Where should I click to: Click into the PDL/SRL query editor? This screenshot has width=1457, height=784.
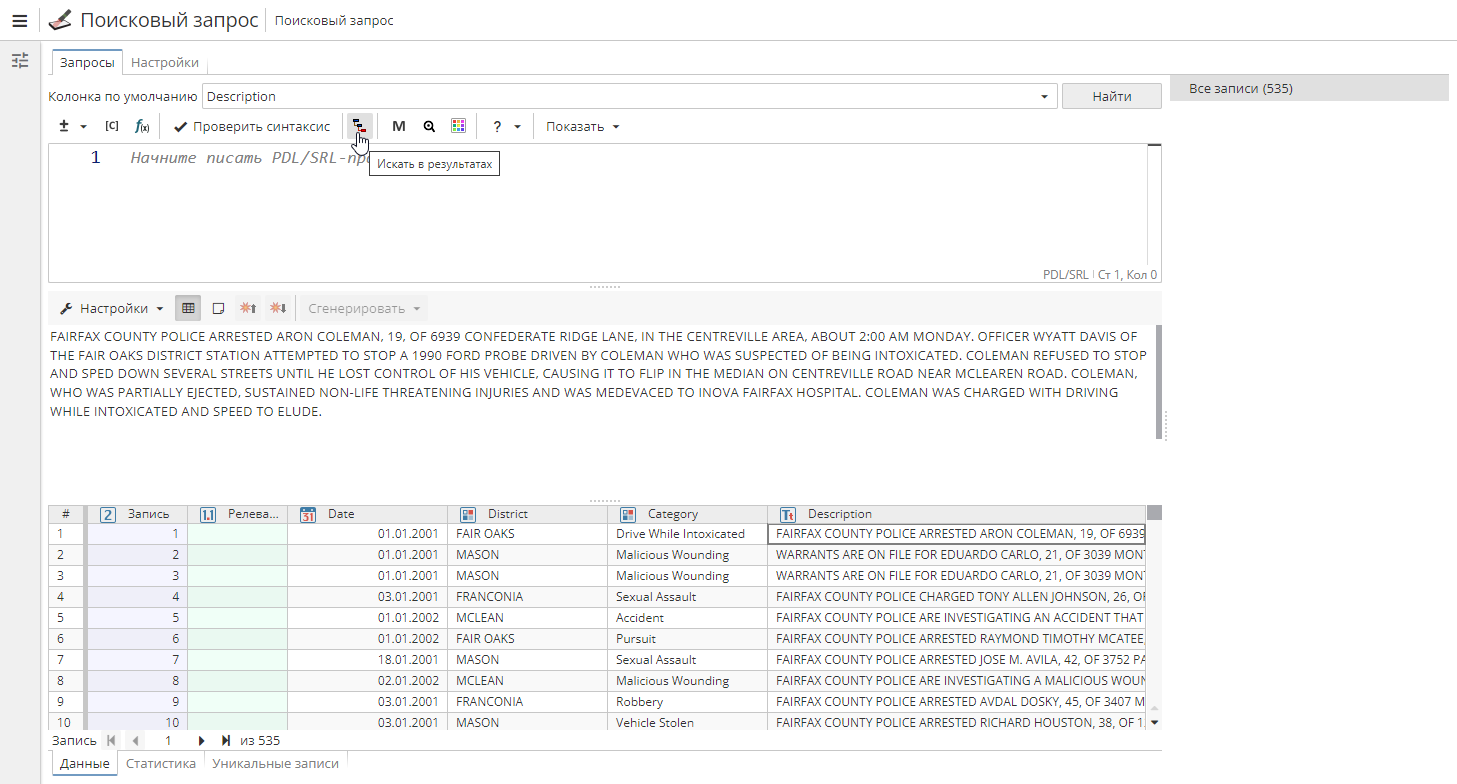[x=605, y=212]
